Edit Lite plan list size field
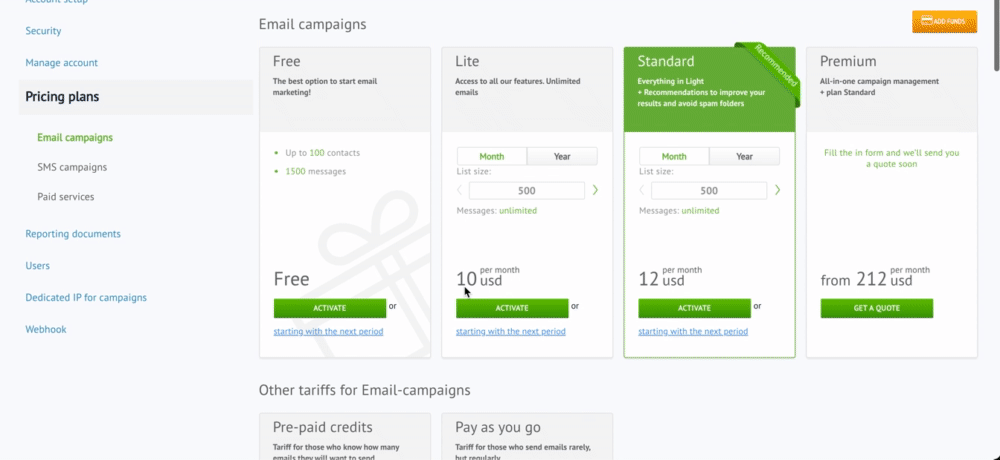Image resolution: width=1000 pixels, height=460 pixels. coord(527,191)
